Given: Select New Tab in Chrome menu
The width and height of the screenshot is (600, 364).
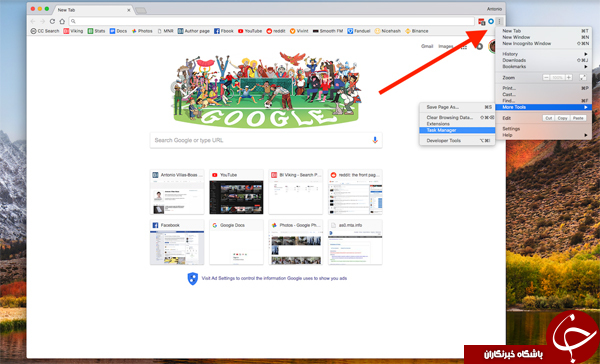Looking at the screenshot, I should click(x=543, y=31).
